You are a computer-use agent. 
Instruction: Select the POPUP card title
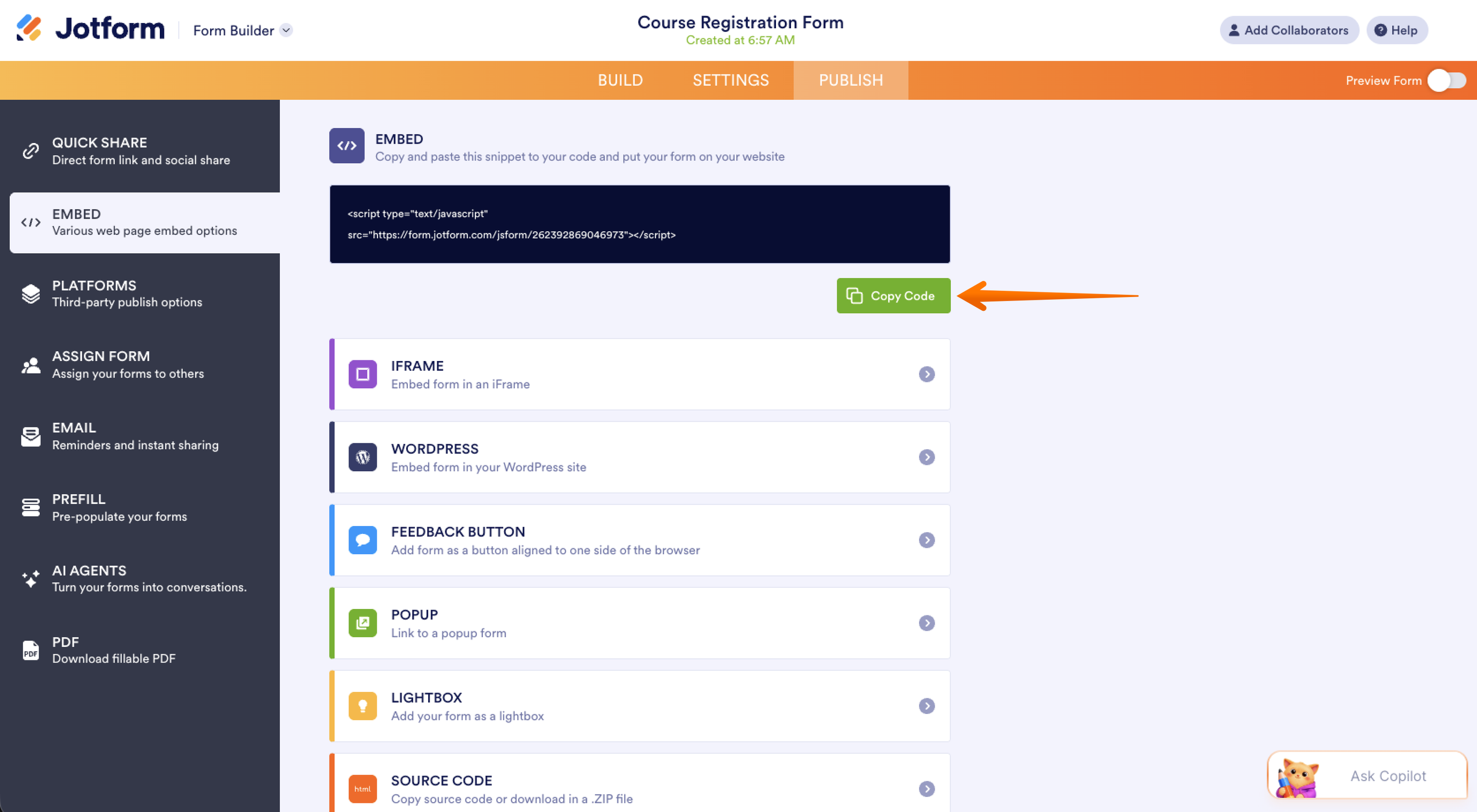(414, 615)
